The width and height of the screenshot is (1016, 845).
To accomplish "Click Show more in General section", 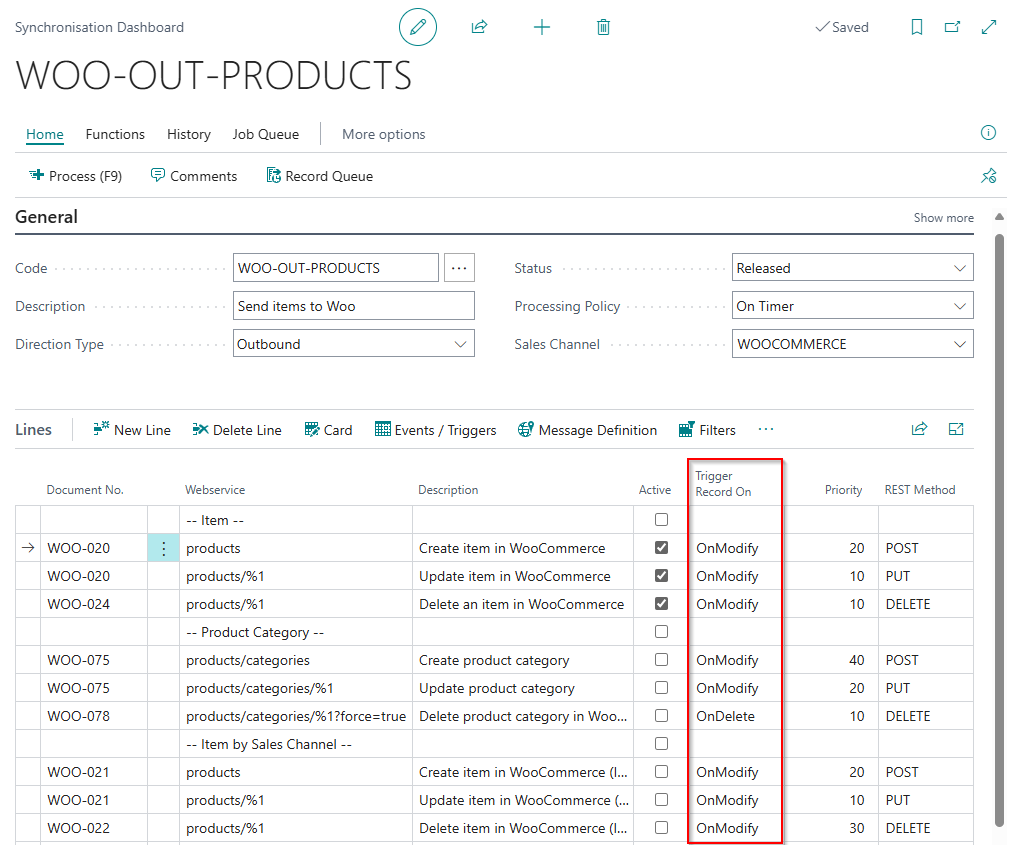I will [943, 218].
